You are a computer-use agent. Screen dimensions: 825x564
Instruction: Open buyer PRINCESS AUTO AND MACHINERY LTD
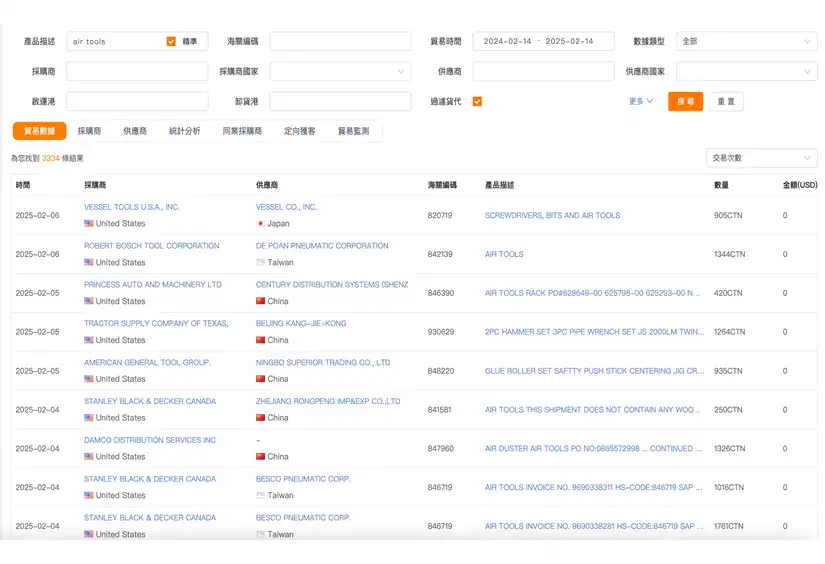click(x=153, y=285)
